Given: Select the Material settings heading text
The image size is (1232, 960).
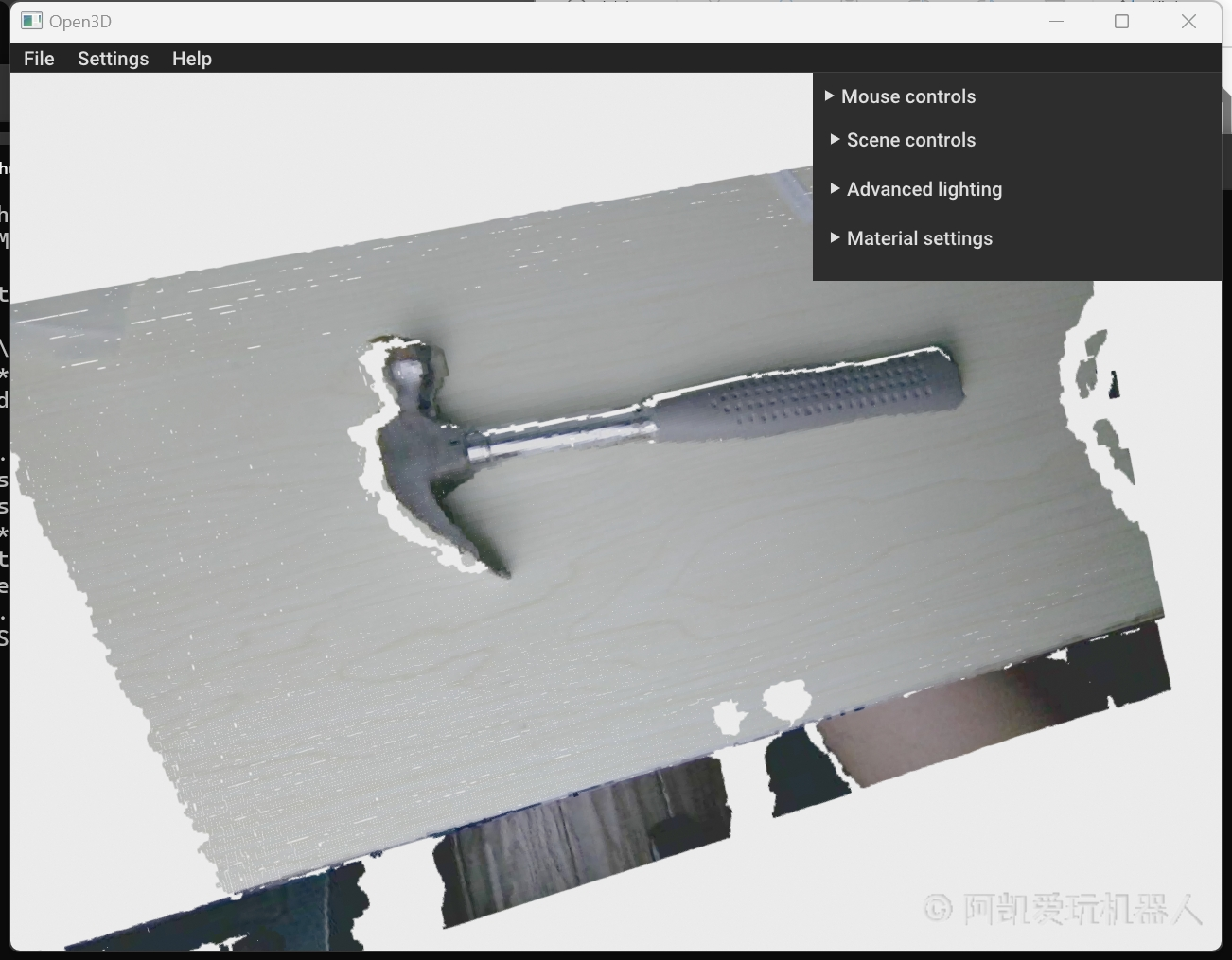Looking at the screenshot, I should pos(919,238).
